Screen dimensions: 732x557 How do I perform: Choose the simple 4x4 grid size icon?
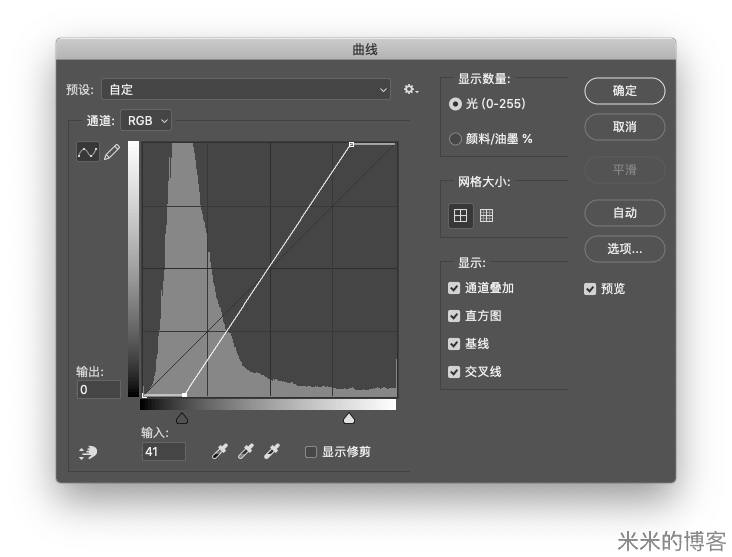pos(460,215)
